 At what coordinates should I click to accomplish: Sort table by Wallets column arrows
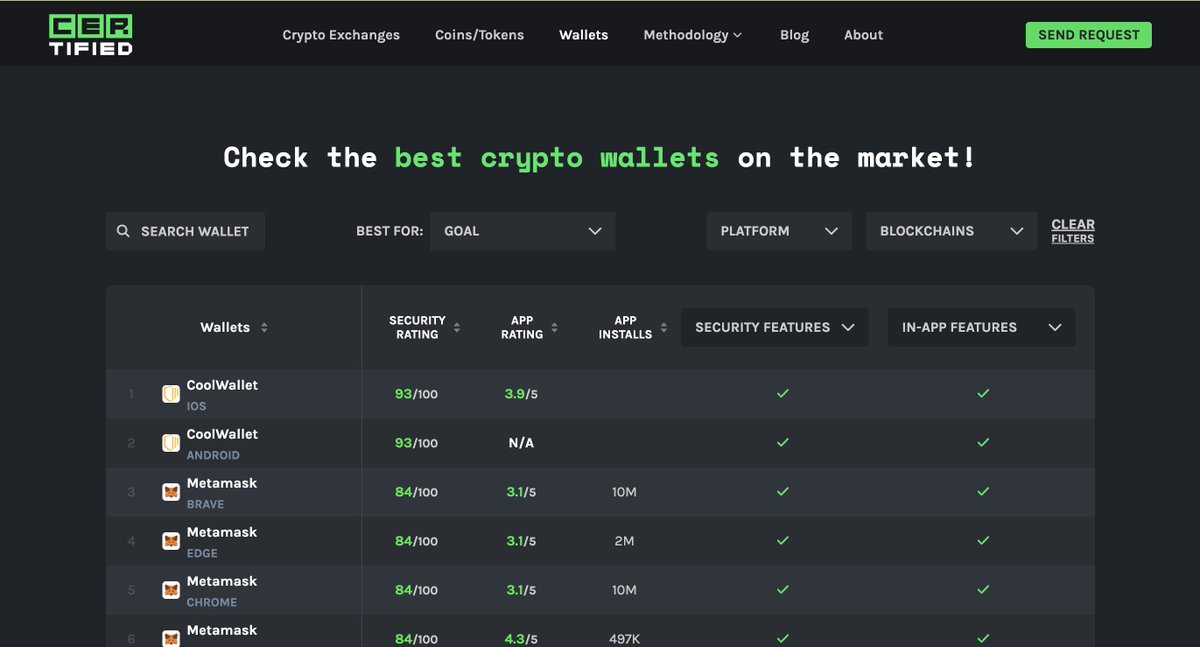pos(264,328)
